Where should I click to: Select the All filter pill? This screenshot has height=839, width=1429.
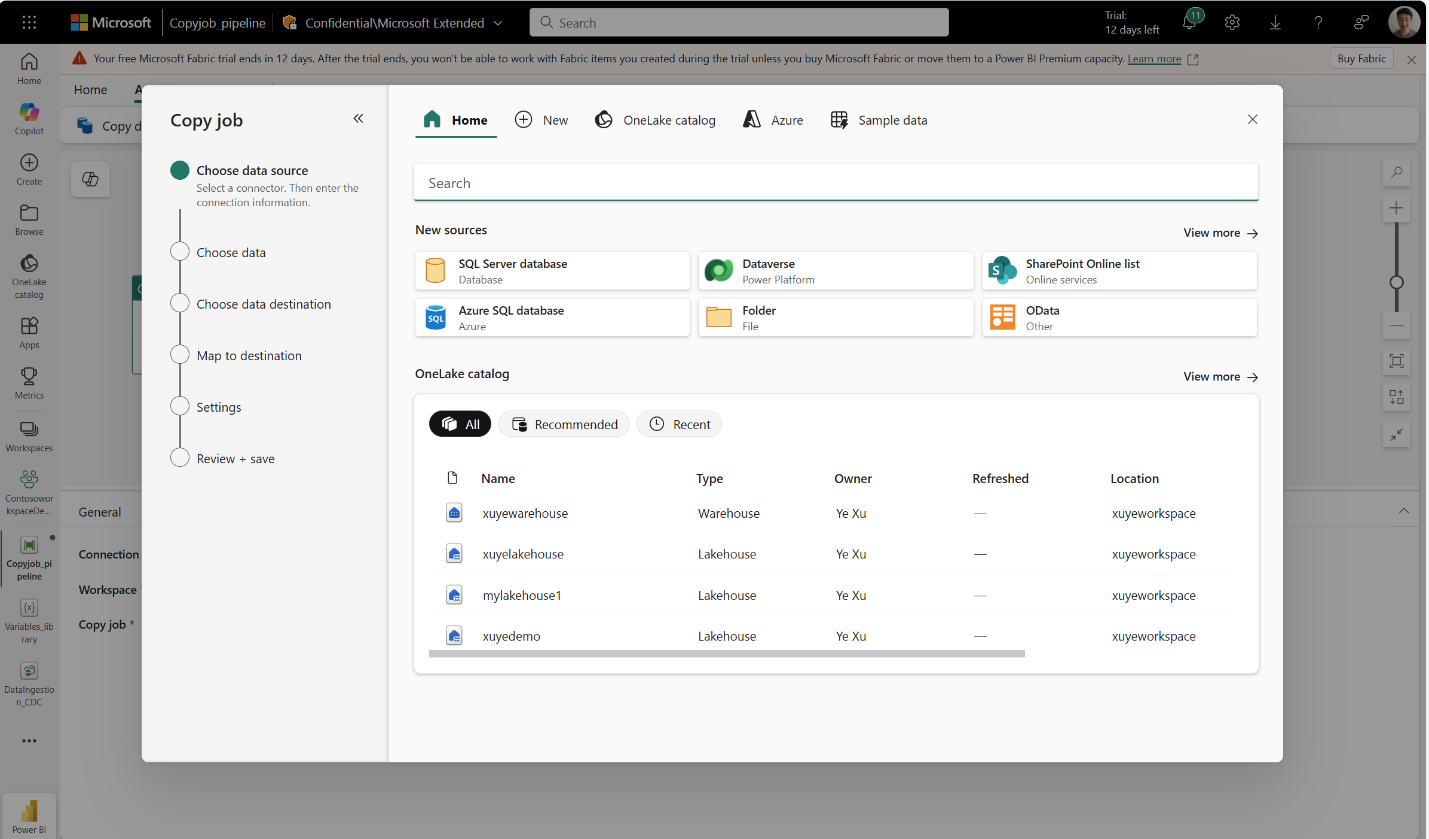tap(460, 424)
